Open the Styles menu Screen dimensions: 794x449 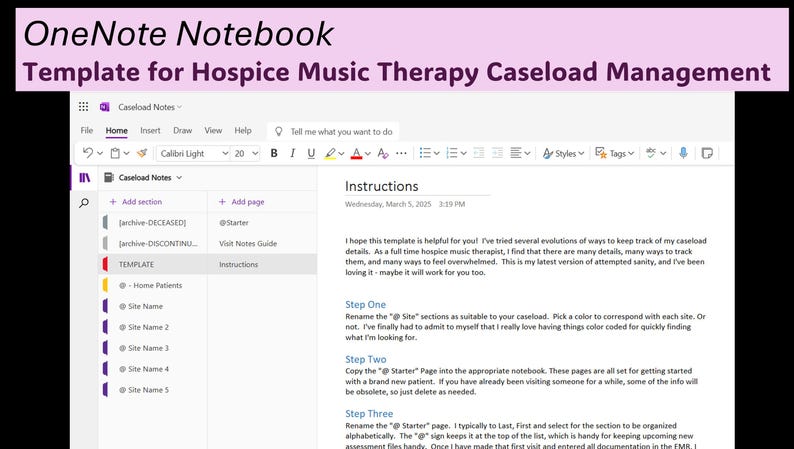point(563,153)
